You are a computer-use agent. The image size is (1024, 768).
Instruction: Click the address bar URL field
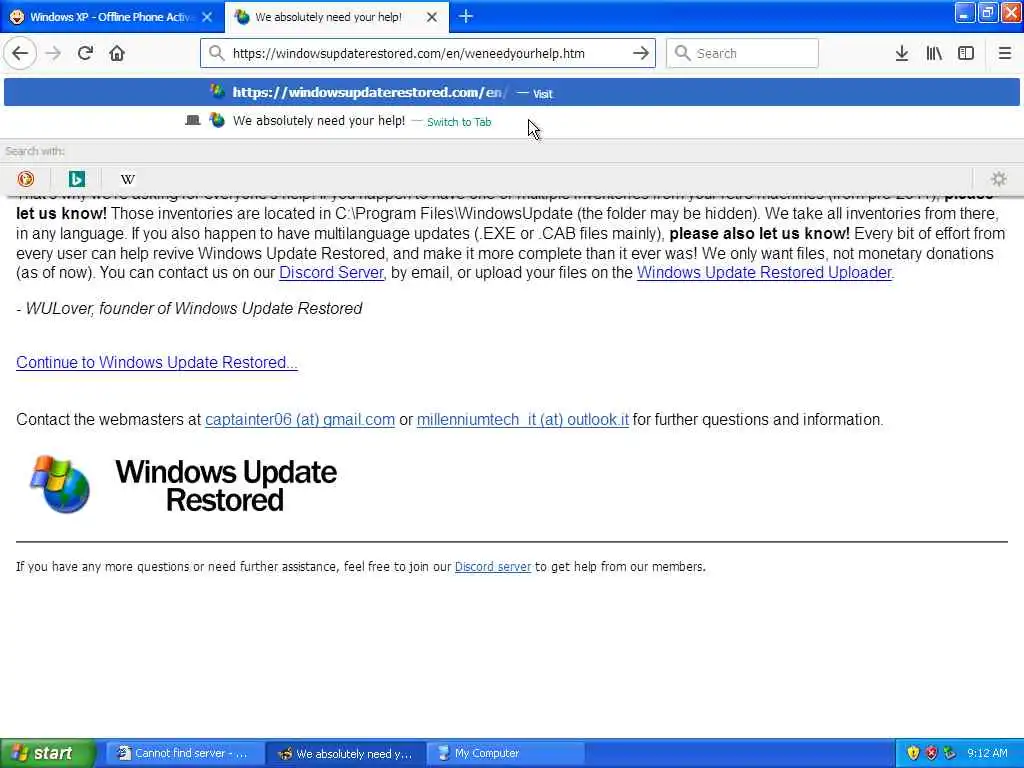427,53
